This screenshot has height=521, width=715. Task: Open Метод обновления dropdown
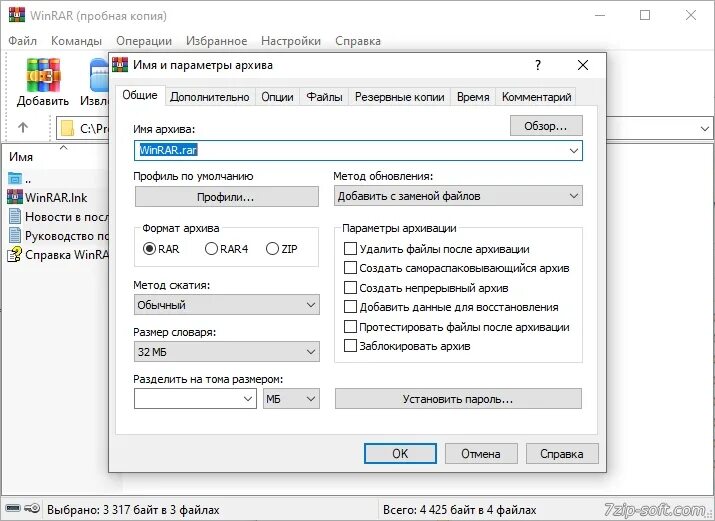coord(458,196)
